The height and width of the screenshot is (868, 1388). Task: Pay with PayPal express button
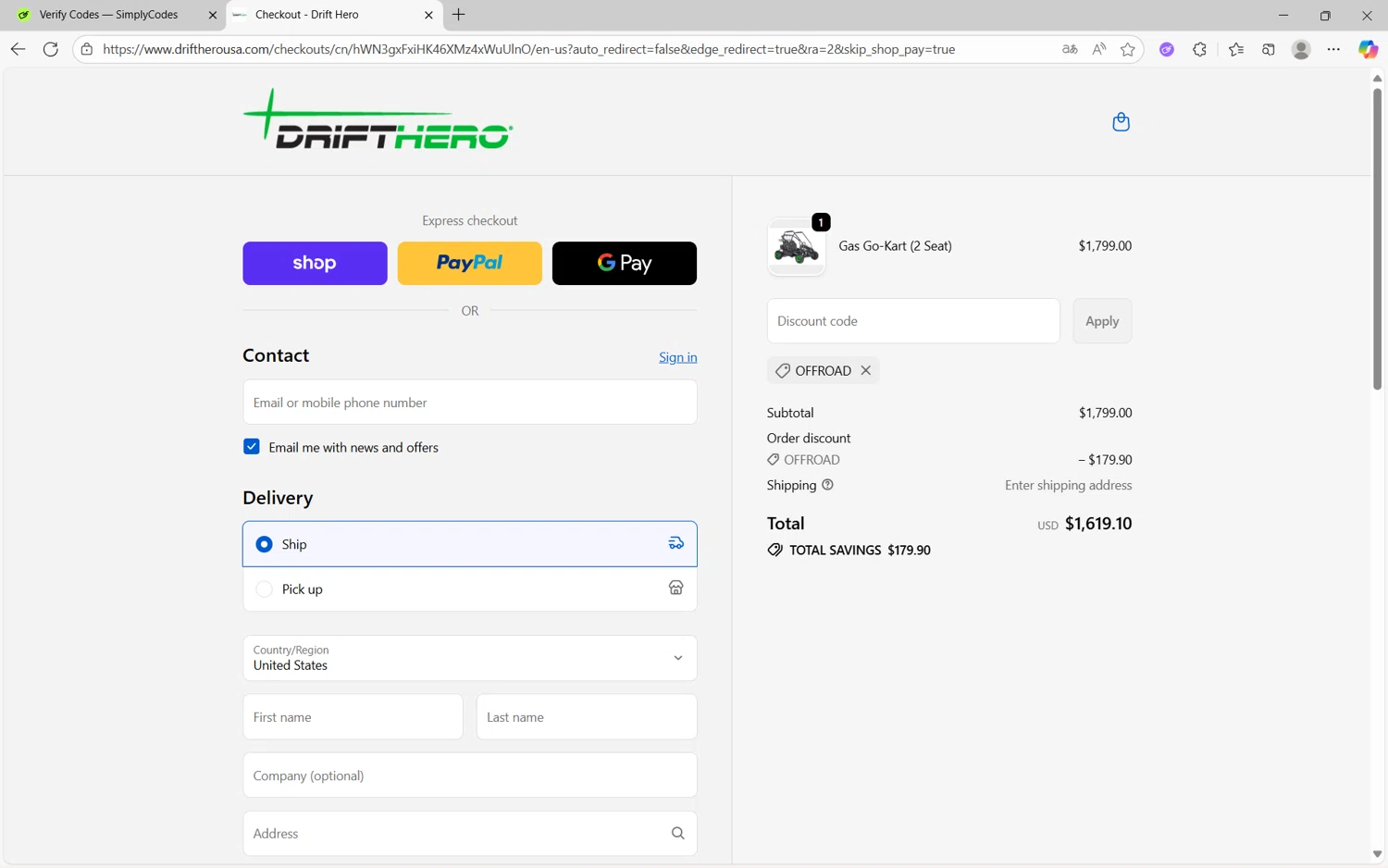pyautogui.click(x=470, y=263)
